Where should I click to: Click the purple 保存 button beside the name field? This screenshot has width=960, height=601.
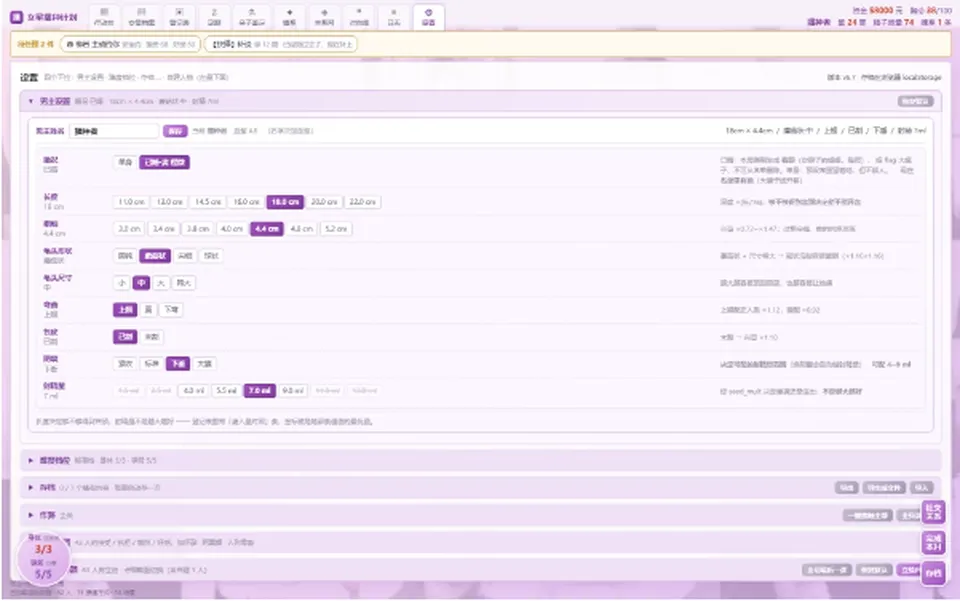(x=175, y=131)
